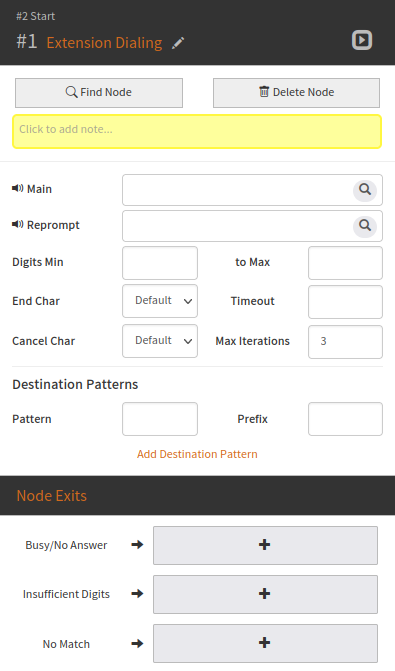The image size is (395, 671).
Task: Click the plus for Busy/No Answer exit
Action: click(265, 545)
